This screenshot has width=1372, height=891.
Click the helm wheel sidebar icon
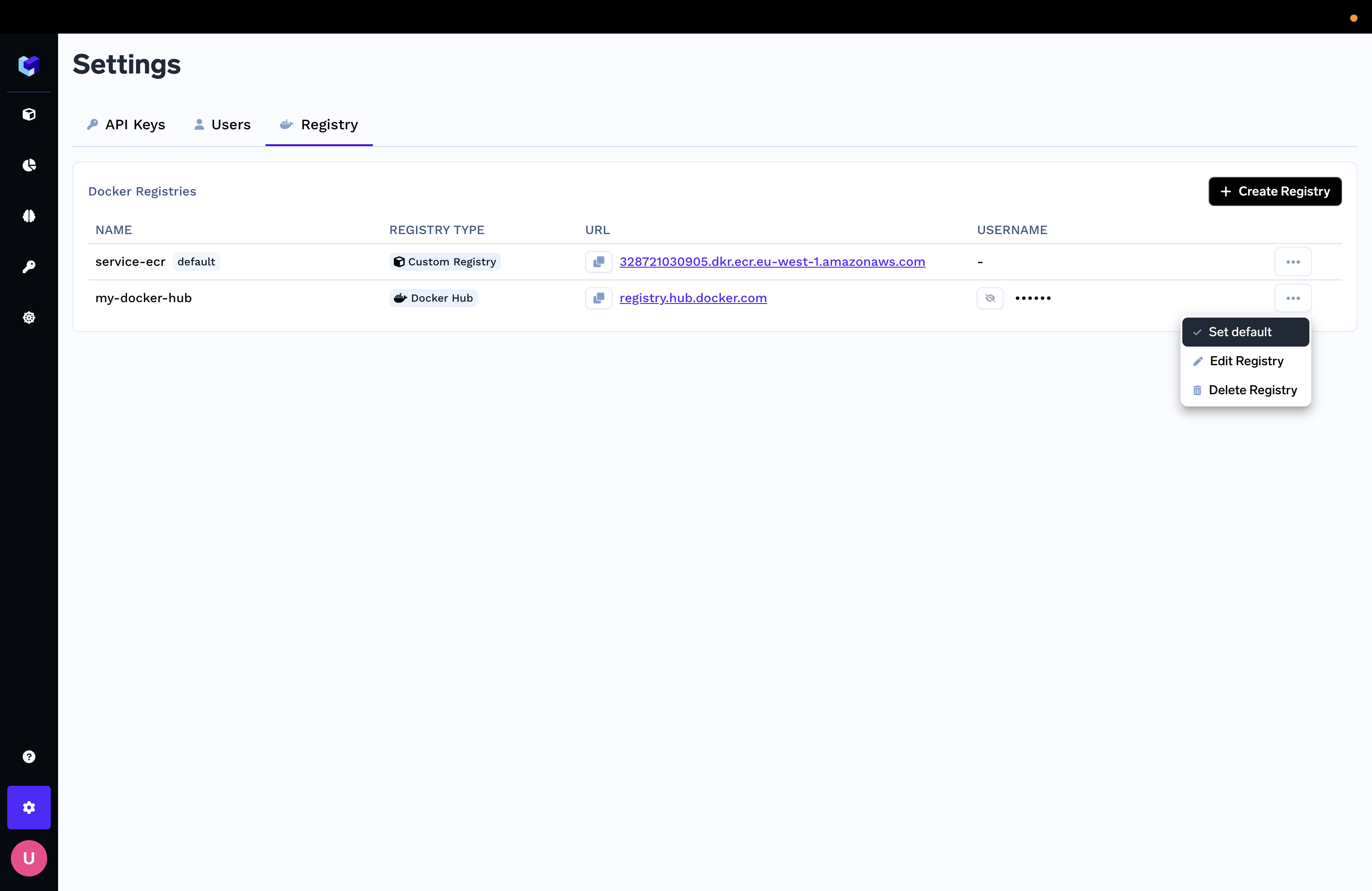[x=29, y=318]
